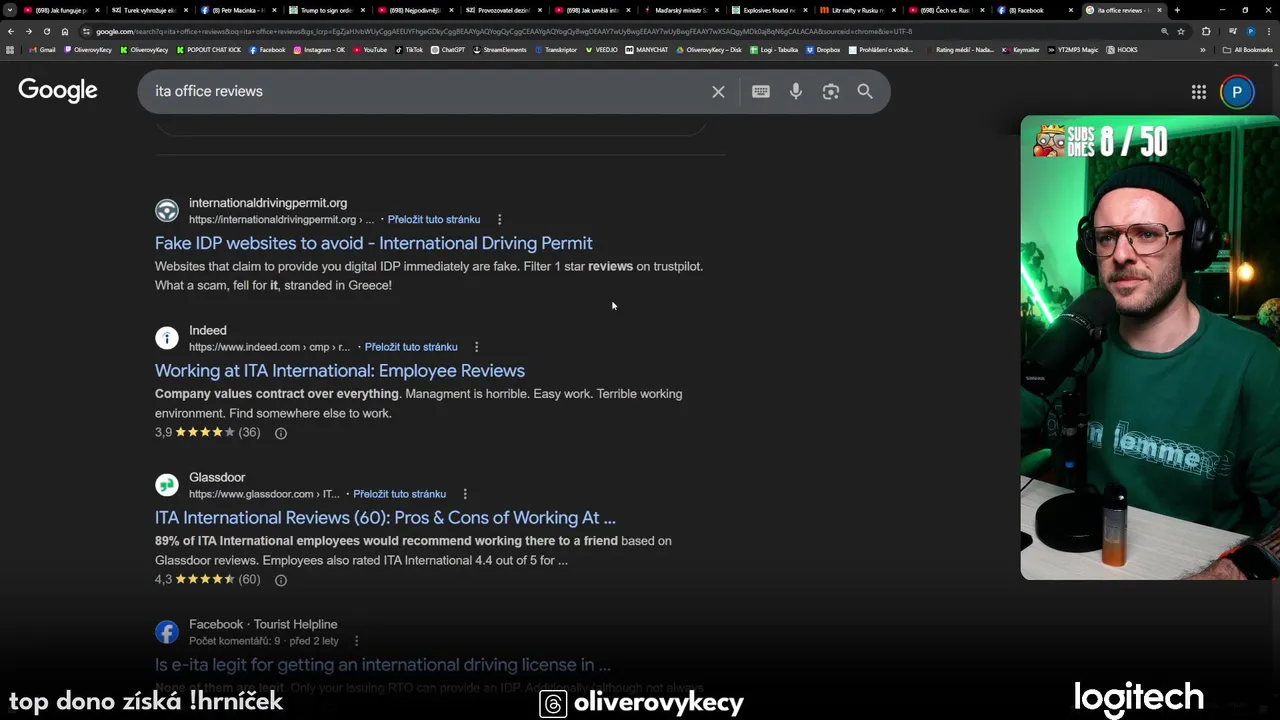Open the Dropbox bookmark
The image size is (1280, 720).
tap(823, 50)
